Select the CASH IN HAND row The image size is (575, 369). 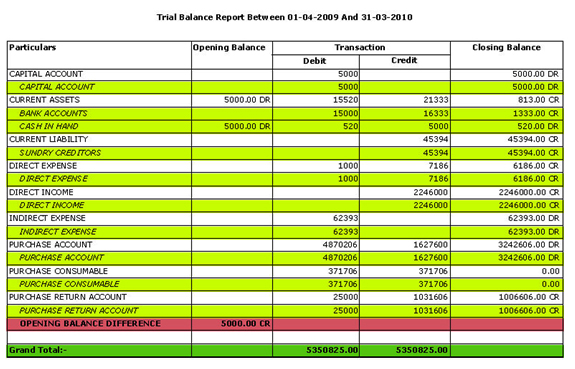tap(285, 127)
